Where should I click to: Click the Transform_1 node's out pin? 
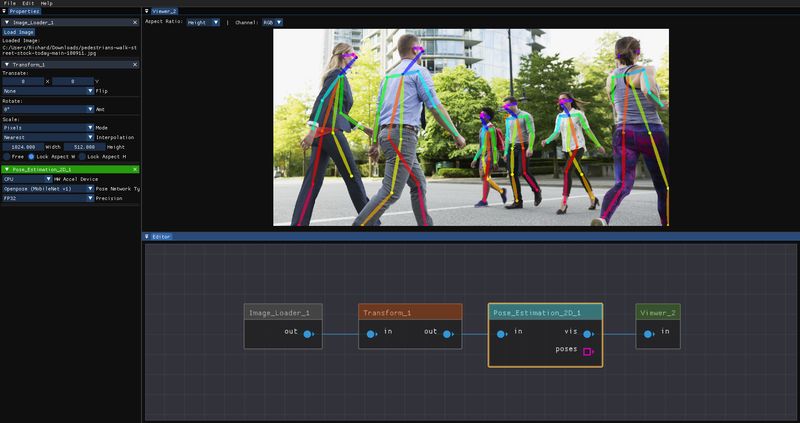tap(448, 333)
